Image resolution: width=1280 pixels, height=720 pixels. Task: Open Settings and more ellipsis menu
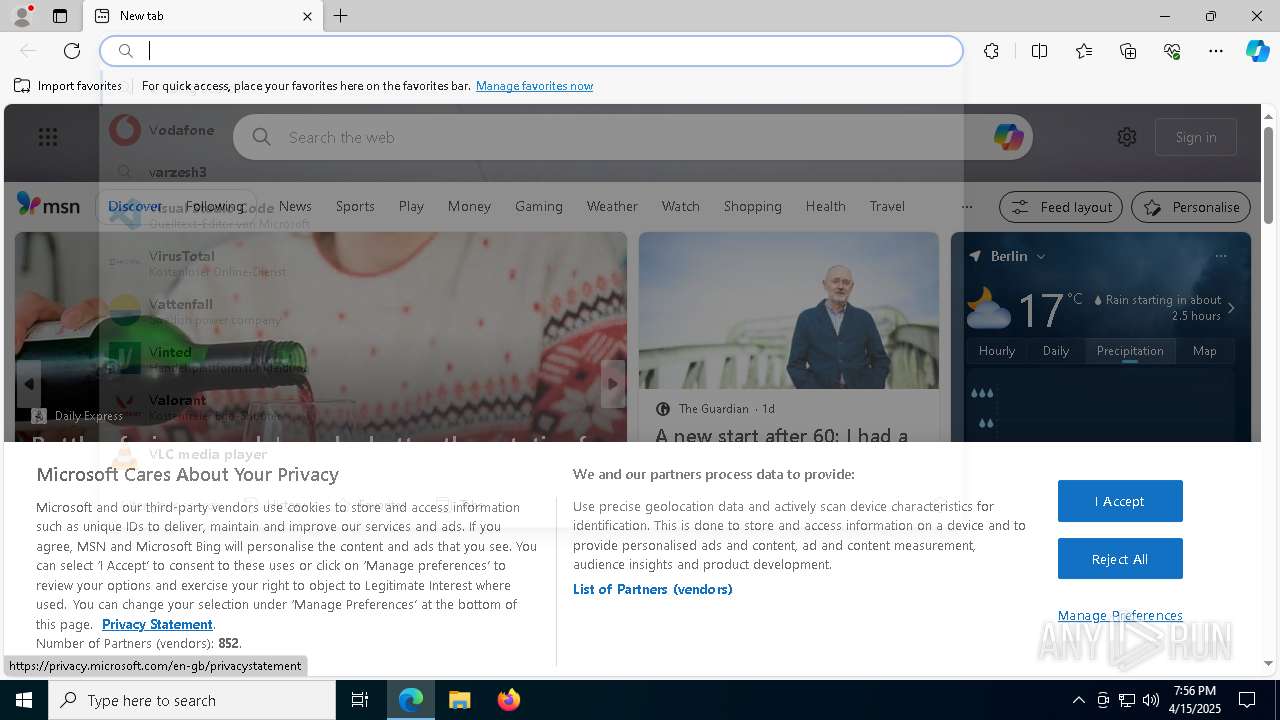[1216, 51]
